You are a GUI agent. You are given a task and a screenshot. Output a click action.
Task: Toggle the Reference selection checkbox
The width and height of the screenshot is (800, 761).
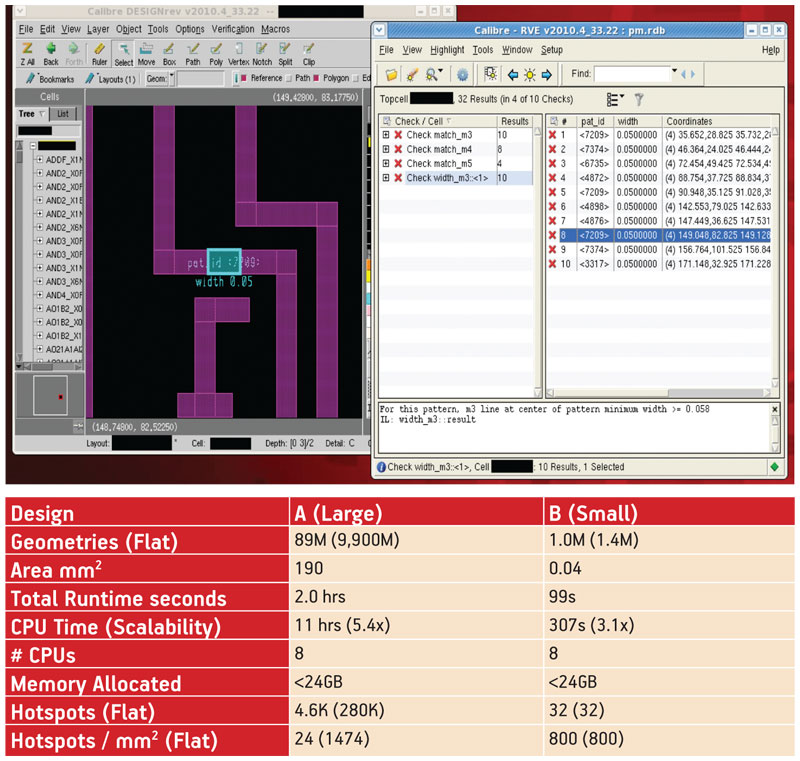pyautogui.click(x=244, y=78)
